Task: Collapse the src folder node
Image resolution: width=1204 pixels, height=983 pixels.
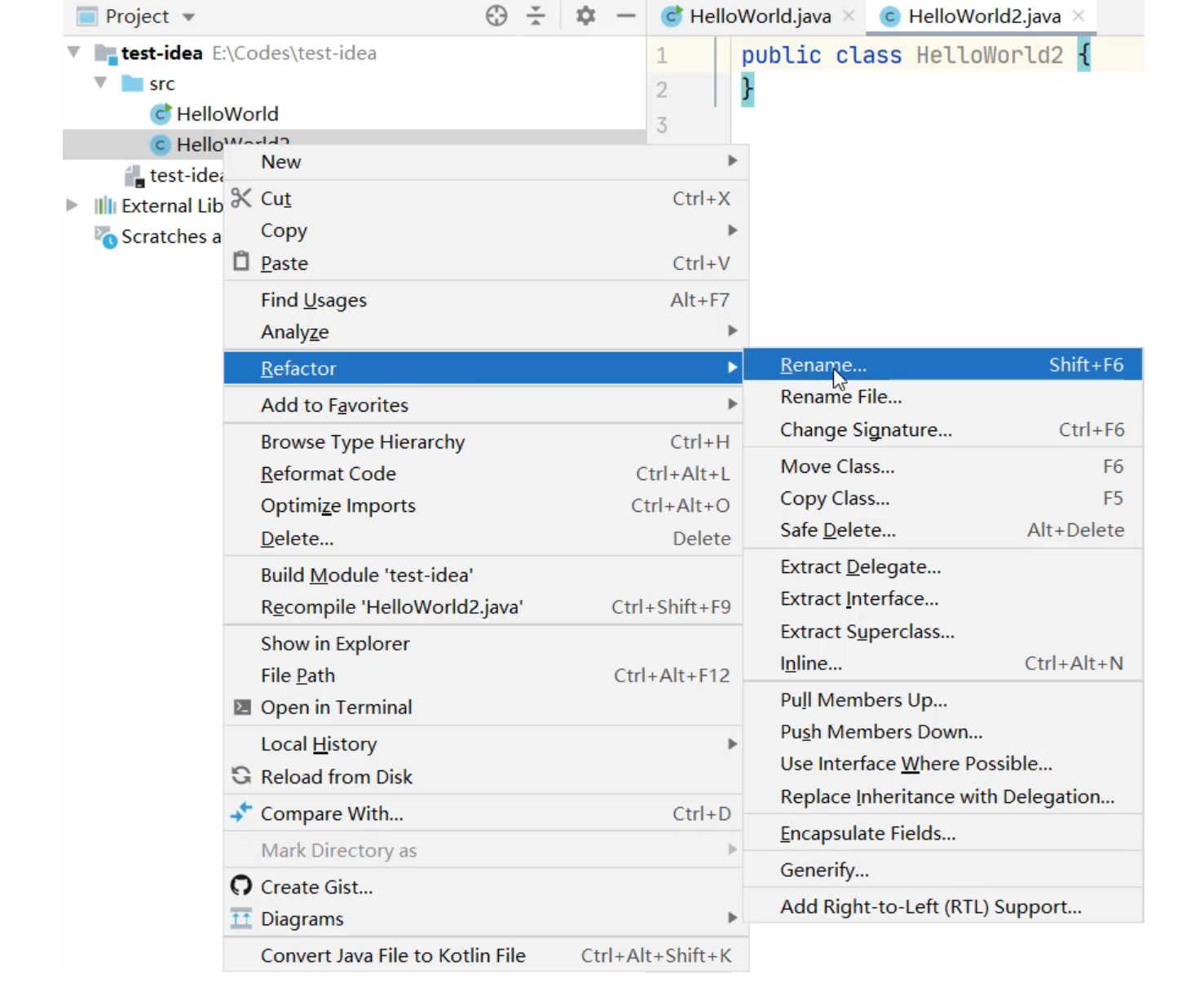Action: point(101,83)
